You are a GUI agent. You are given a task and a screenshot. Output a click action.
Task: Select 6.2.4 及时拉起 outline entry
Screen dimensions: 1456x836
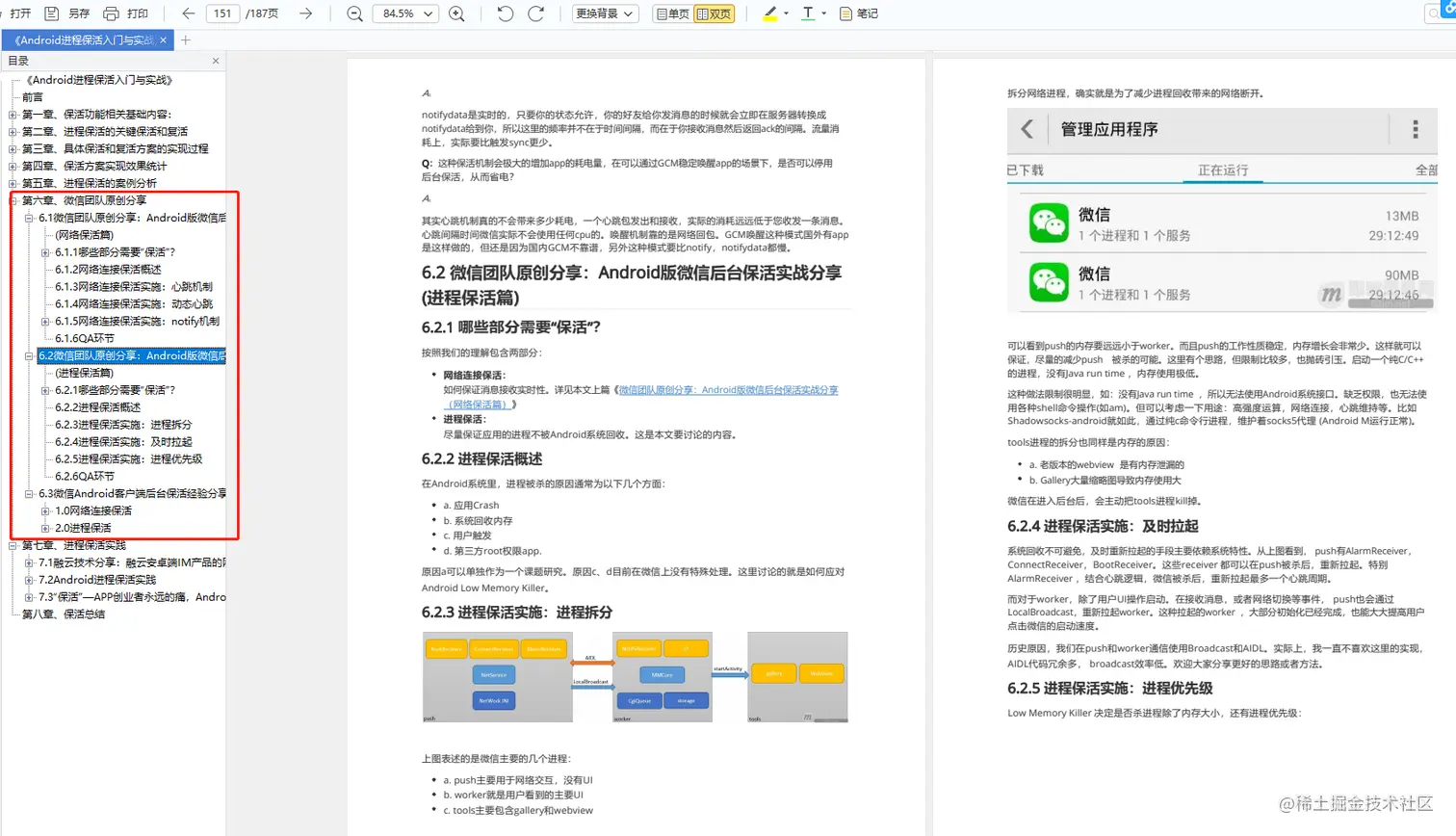(123, 442)
